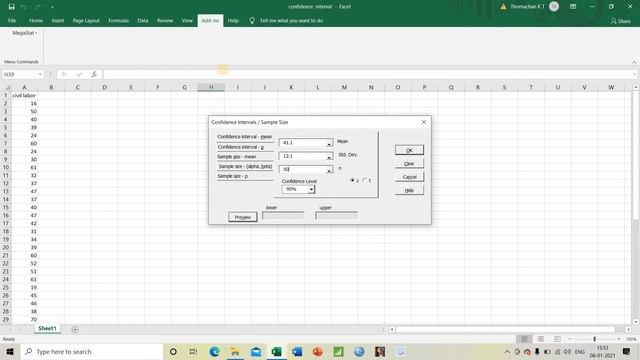Click the formula bar cancel X icon

click(64, 74)
